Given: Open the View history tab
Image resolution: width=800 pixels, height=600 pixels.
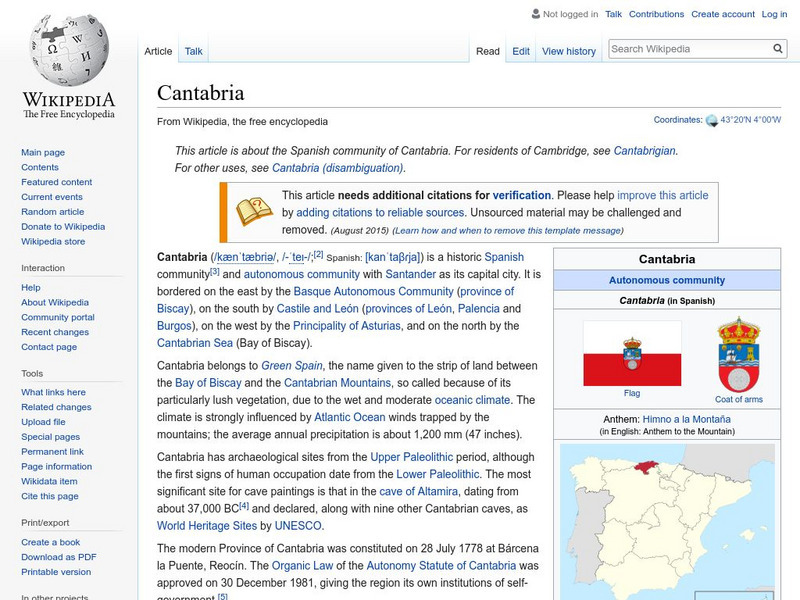Looking at the screenshot, I should [x=569, y=51].
